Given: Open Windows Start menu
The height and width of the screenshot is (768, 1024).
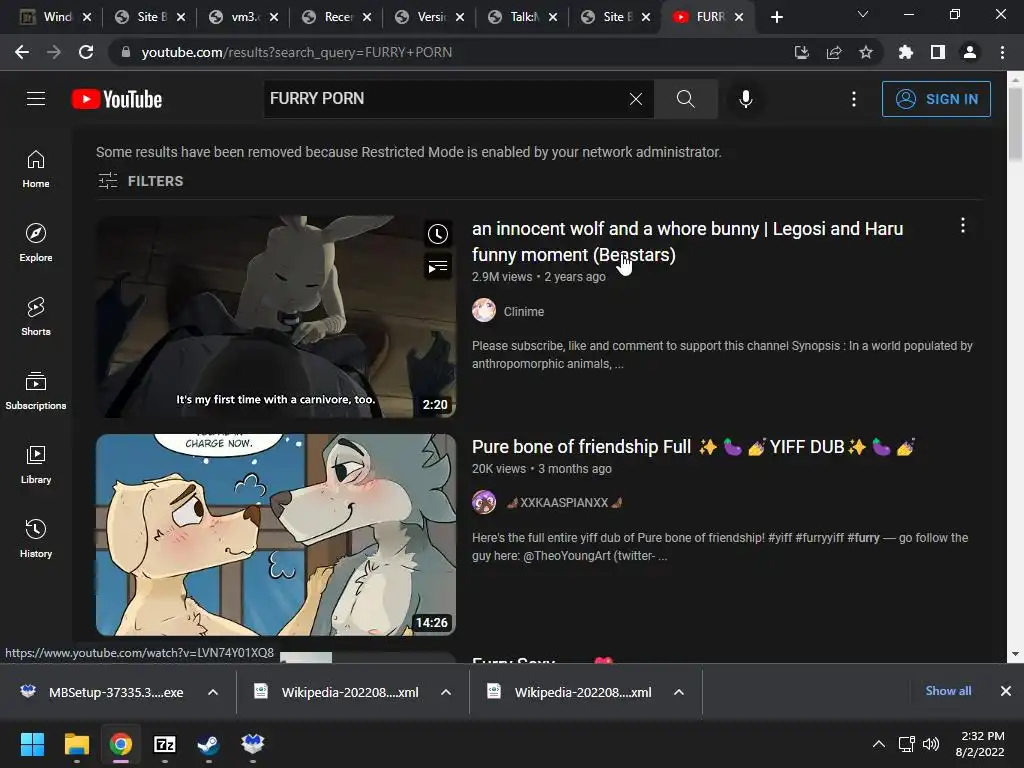Looking at the screenshot, I should point(32,744).
